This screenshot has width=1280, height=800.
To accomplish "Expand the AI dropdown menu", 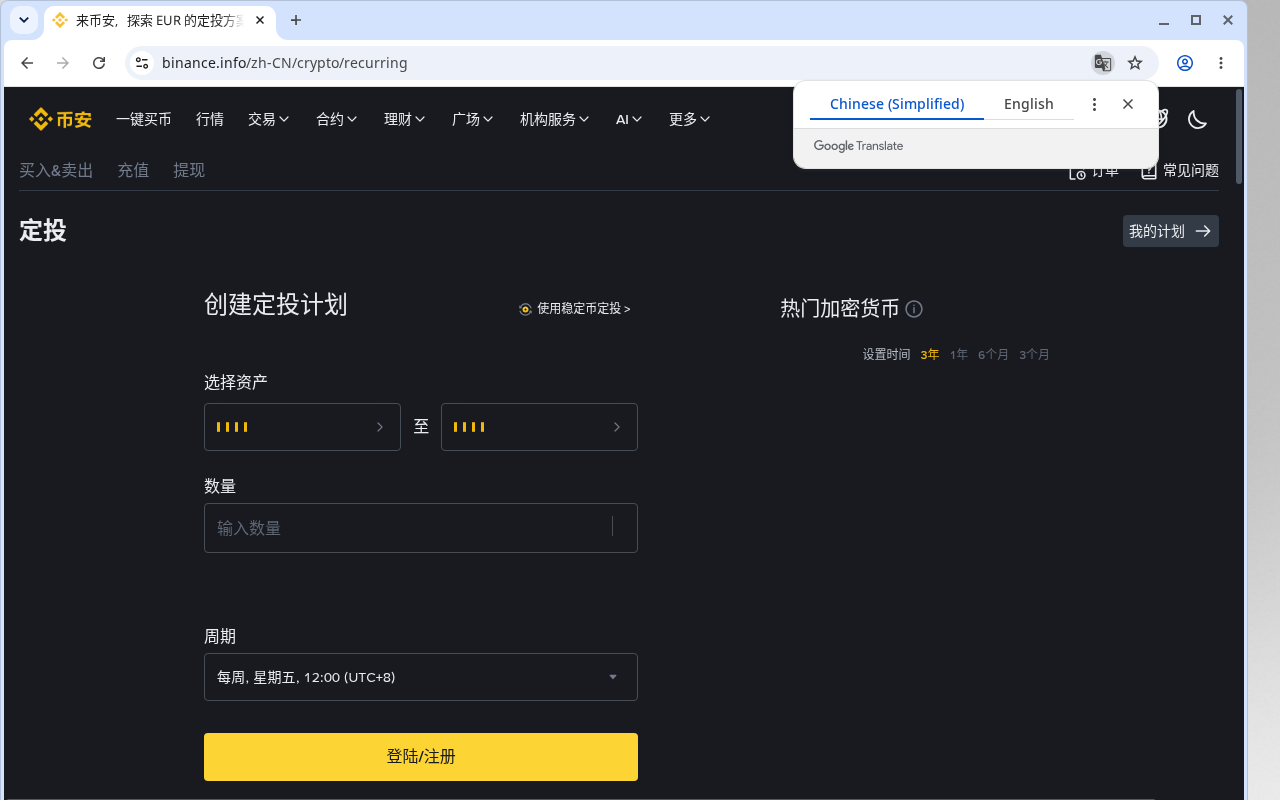I will (629, 119).
